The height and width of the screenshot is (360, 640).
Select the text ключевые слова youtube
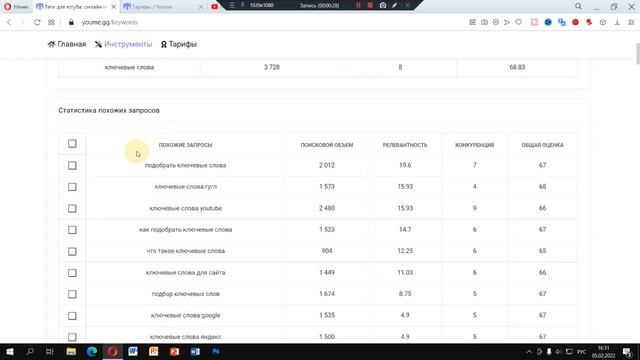pos(185,208)
